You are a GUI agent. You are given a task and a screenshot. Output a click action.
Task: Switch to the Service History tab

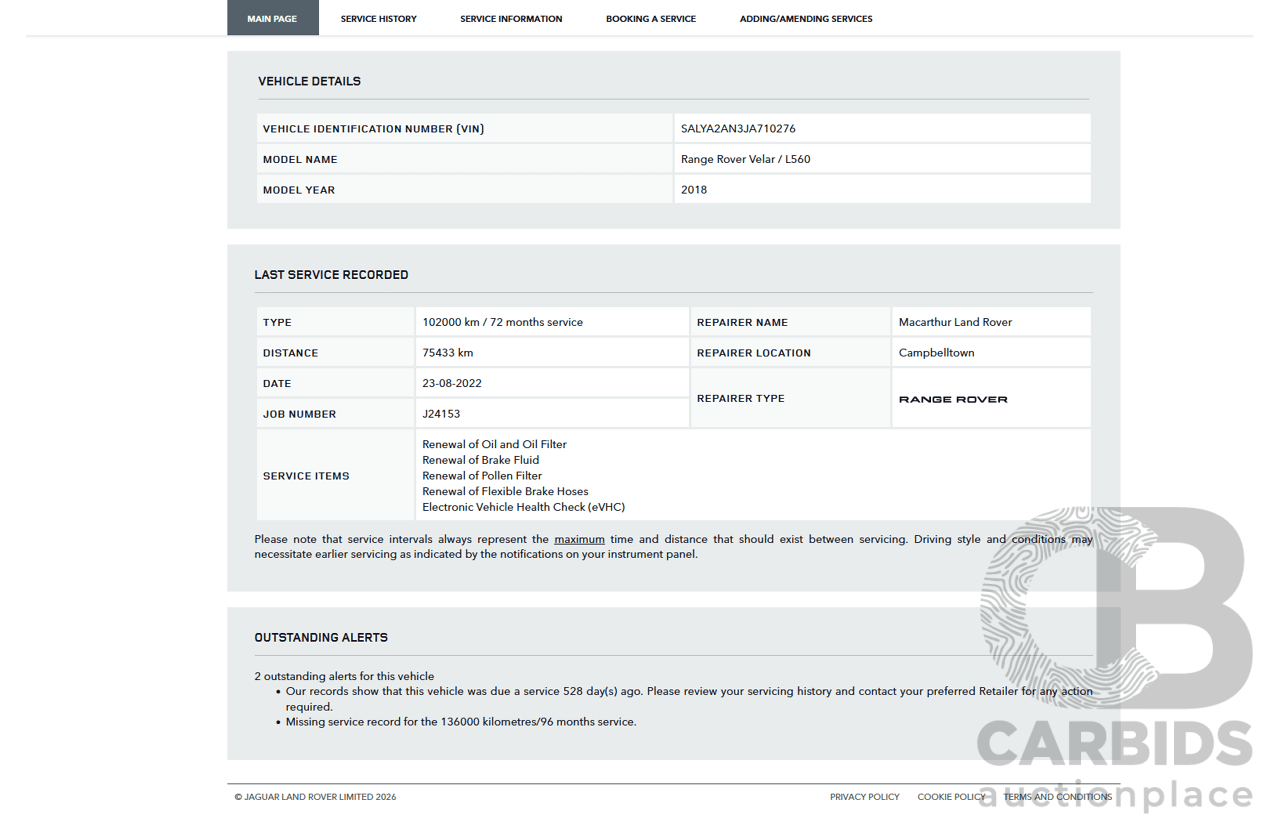[378, 18]
